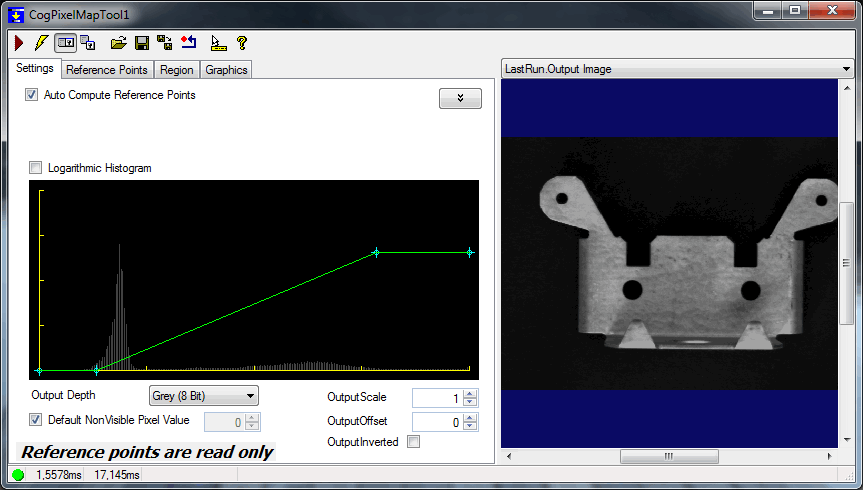Click the OutputOffset value field
This screenshot has width=863, height=490.
click(437, 422)
